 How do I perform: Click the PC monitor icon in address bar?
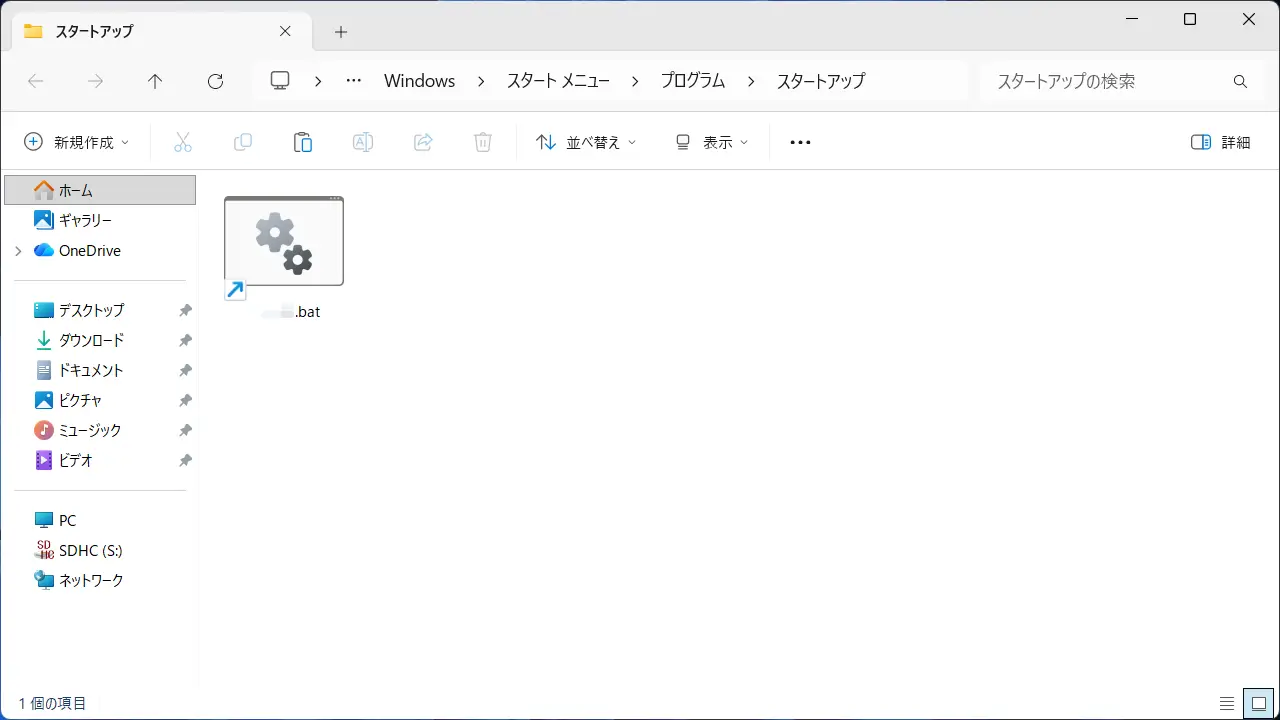point(280,81)
